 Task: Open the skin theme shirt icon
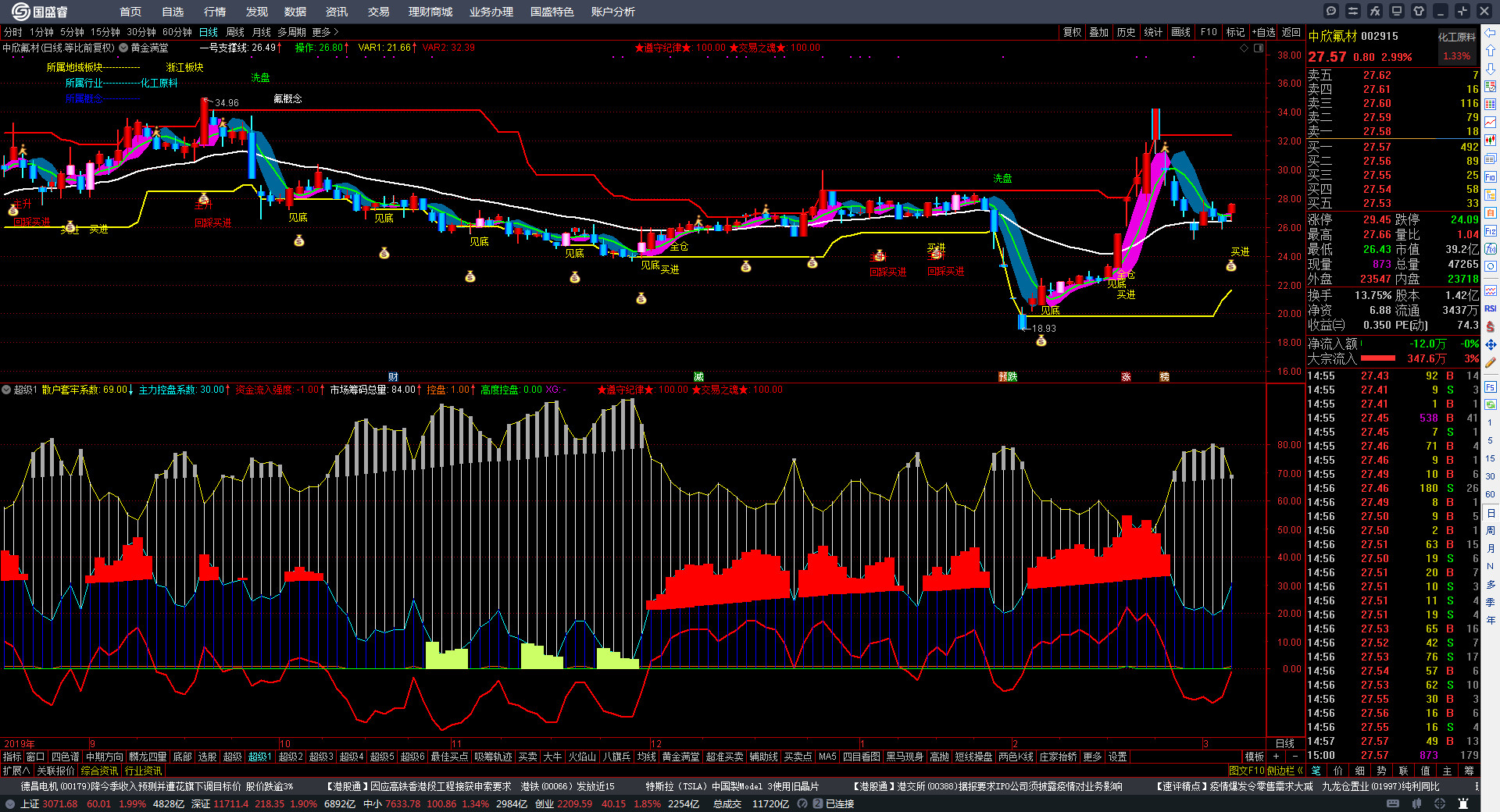[x=1419, y=11]
